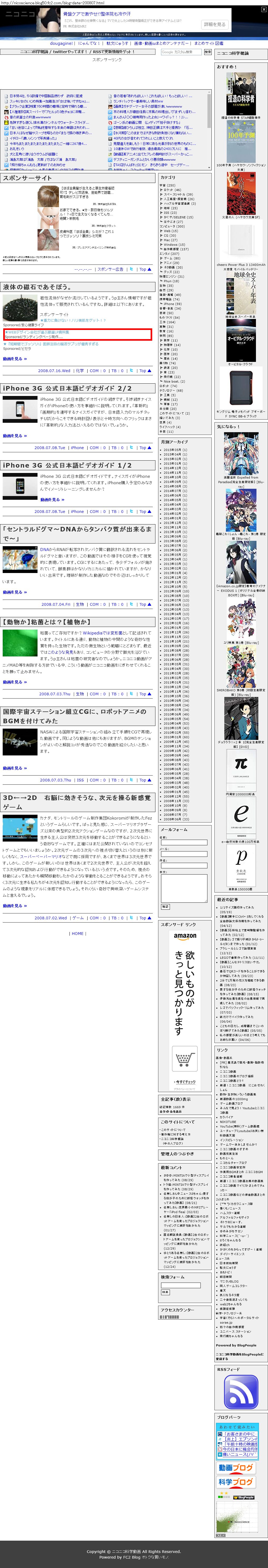Click the 名前 field in メールフォーム
Viewport: 268px width, 1568px height.
click(x=184, y=842)
